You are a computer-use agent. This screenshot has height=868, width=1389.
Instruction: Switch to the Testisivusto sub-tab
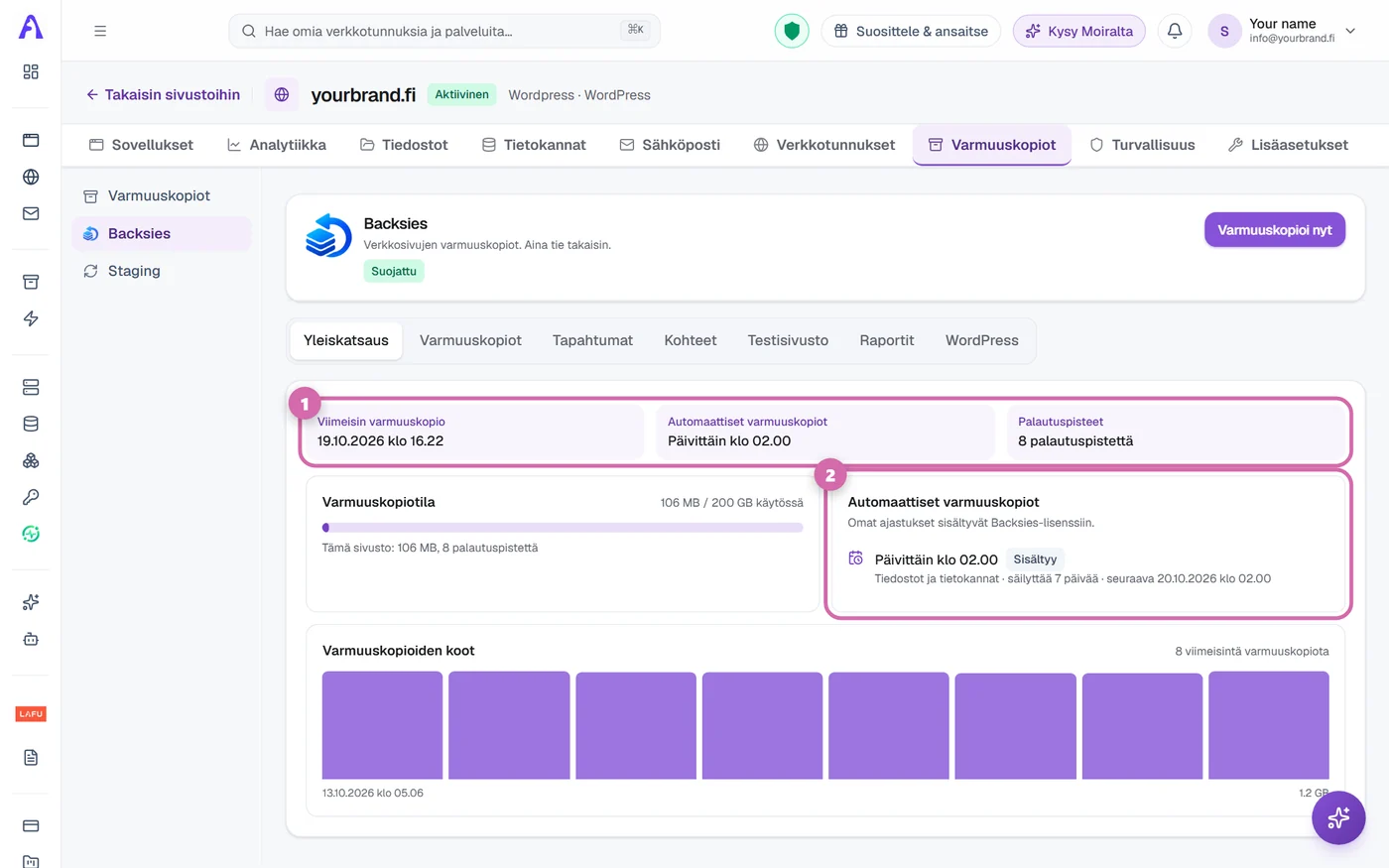[788, 340]
